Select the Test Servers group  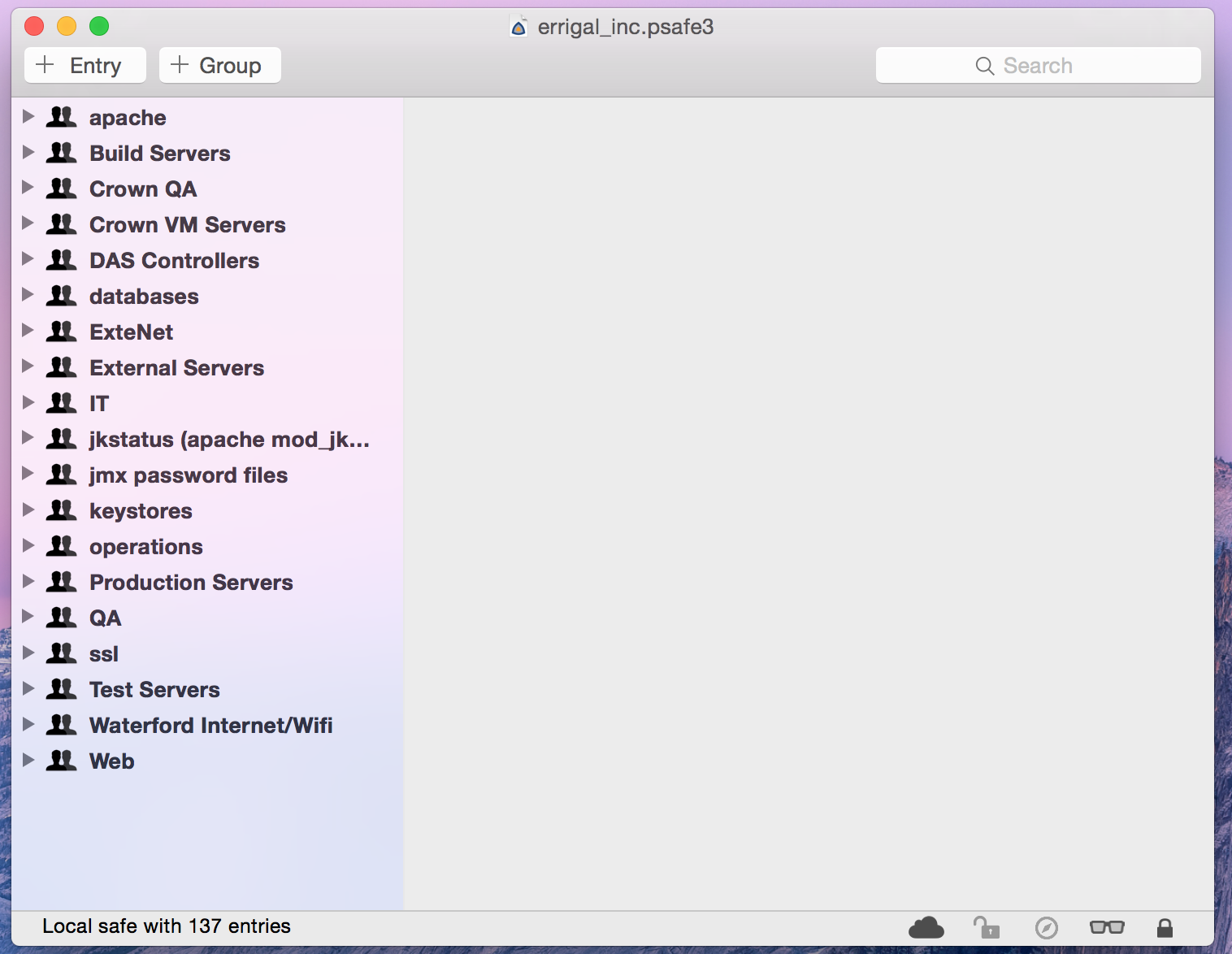coord(154,690)
